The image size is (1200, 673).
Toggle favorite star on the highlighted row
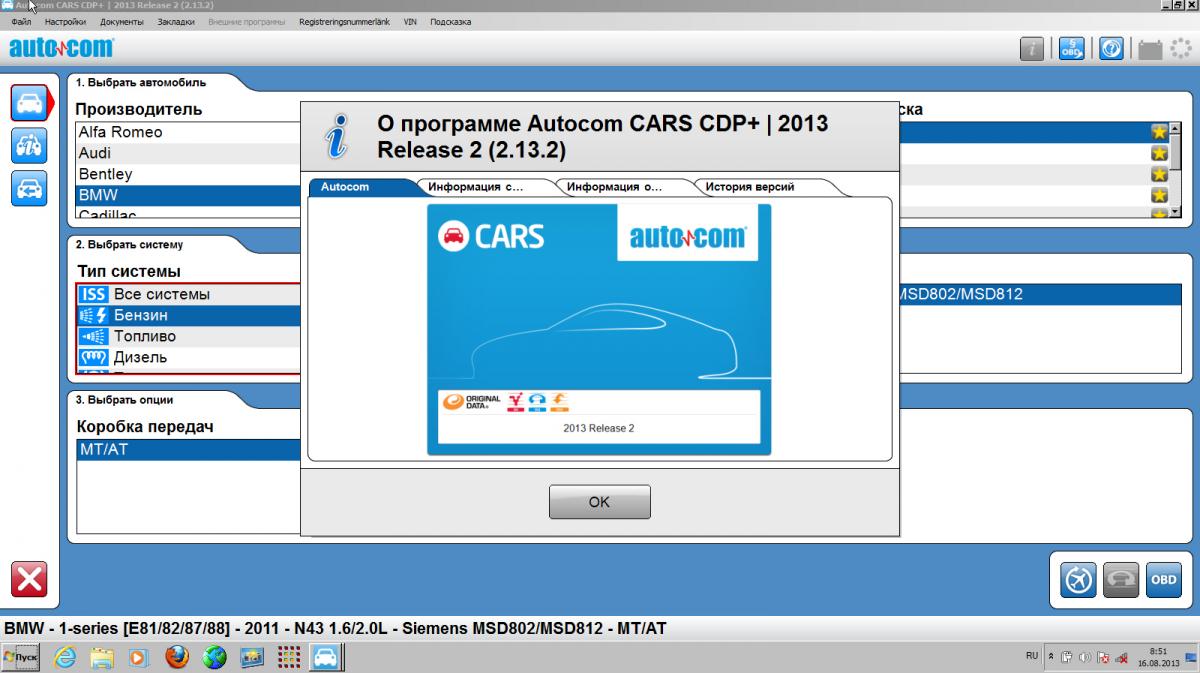[x=1159, y=132]
